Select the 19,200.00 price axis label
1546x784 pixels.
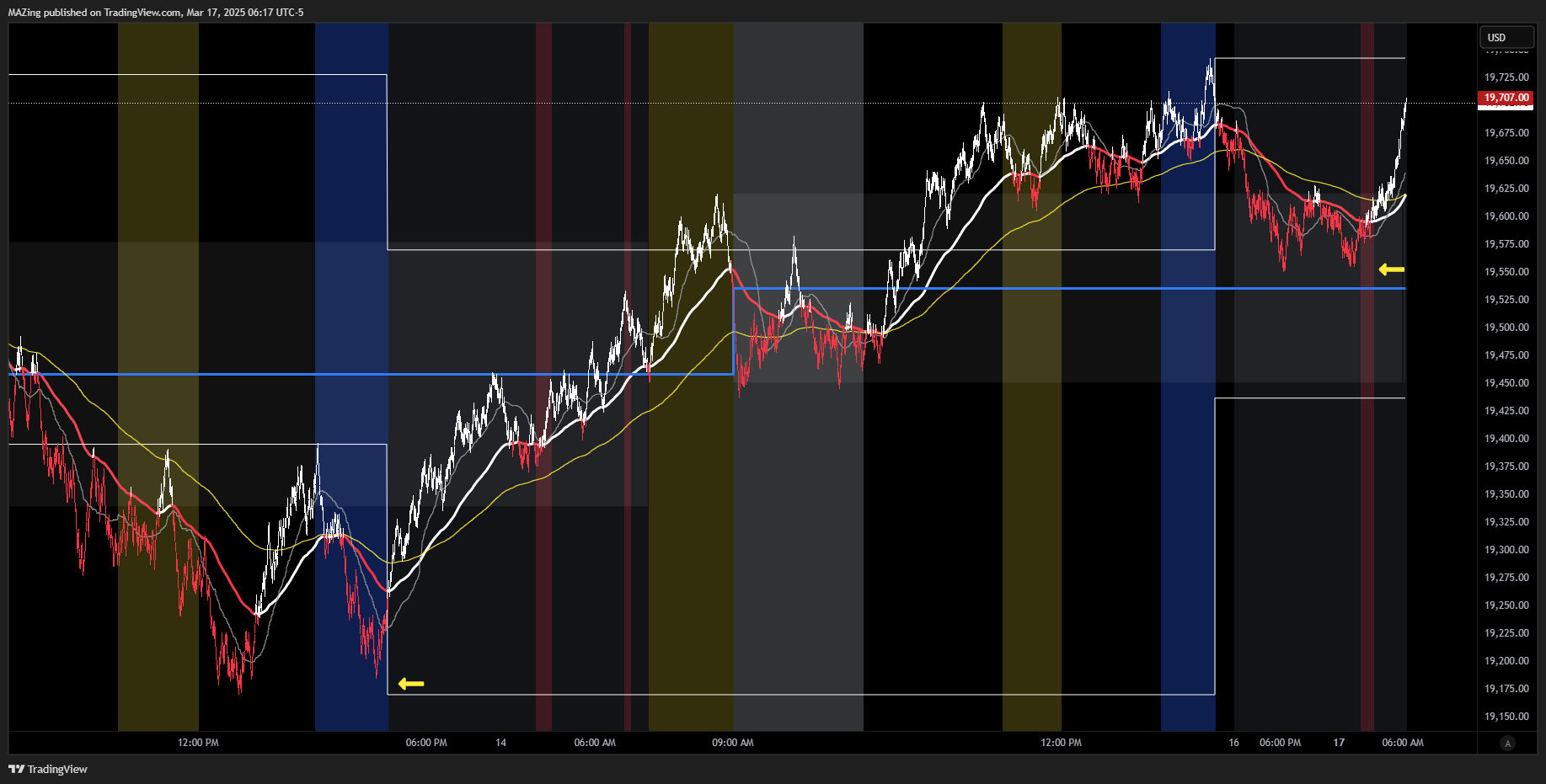[1506, 661]
